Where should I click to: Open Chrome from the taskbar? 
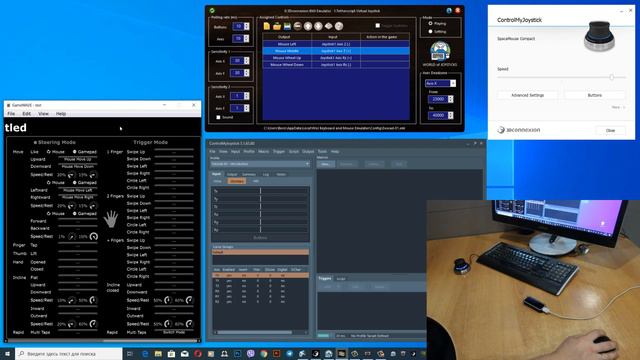click(x=264, y=353)
